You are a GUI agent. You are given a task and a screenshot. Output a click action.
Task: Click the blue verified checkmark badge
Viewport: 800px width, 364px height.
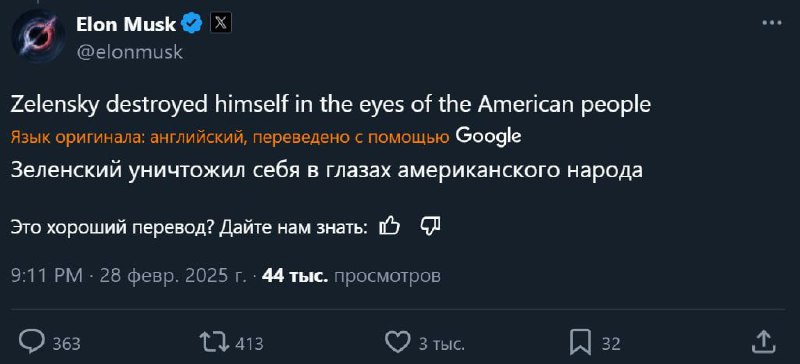[x=192, y=23]
